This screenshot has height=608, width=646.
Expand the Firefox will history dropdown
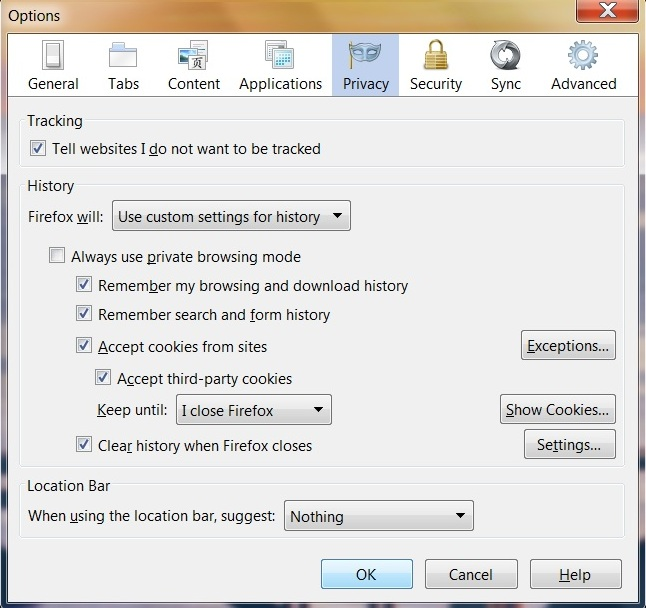pyautogui.click(x=230, y=216)
